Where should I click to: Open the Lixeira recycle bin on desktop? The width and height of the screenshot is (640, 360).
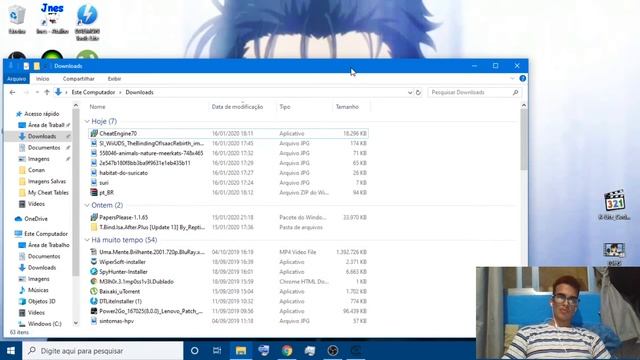click(17, 19)
